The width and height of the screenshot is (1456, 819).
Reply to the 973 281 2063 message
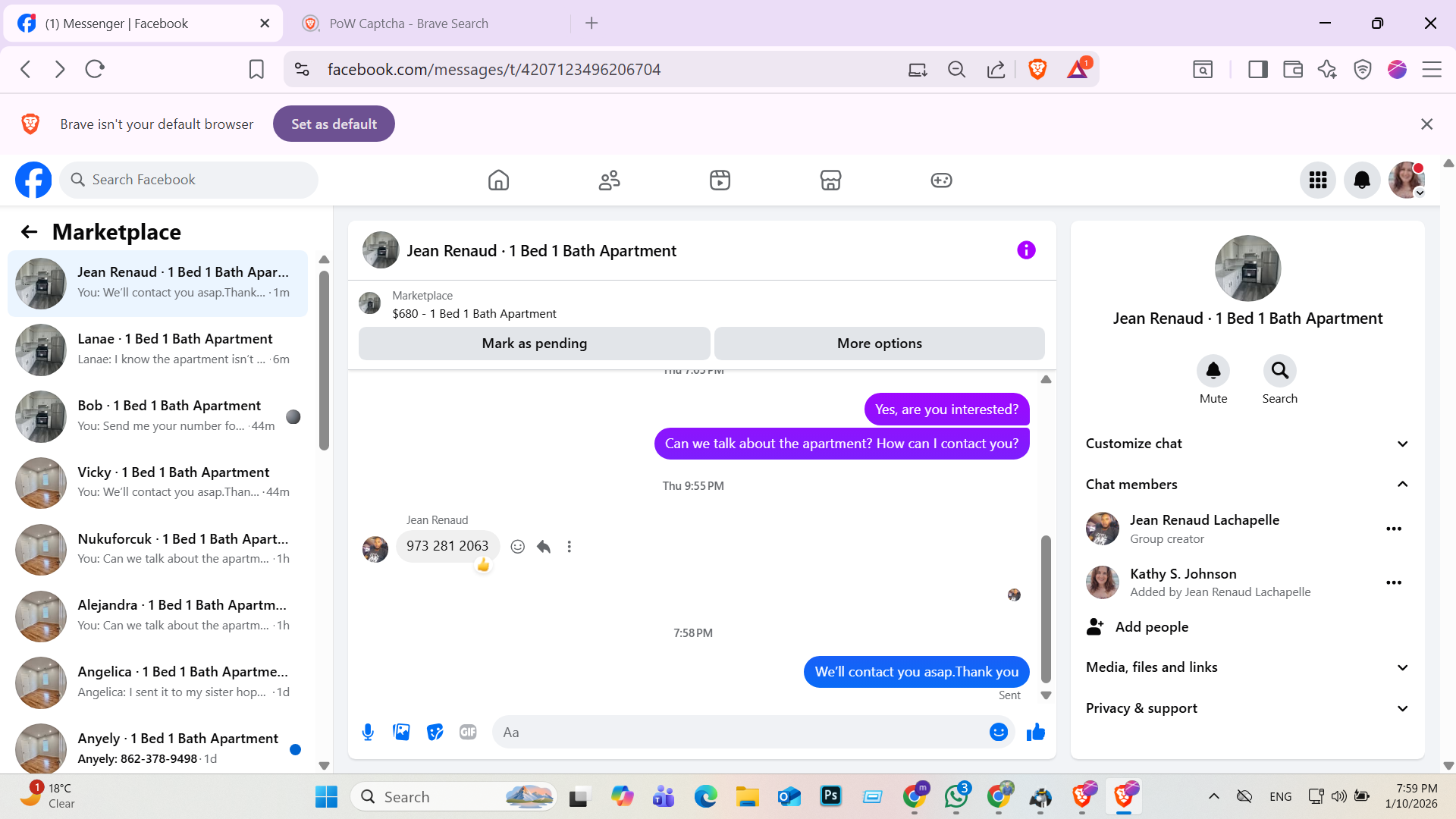[x=544, y=547]
